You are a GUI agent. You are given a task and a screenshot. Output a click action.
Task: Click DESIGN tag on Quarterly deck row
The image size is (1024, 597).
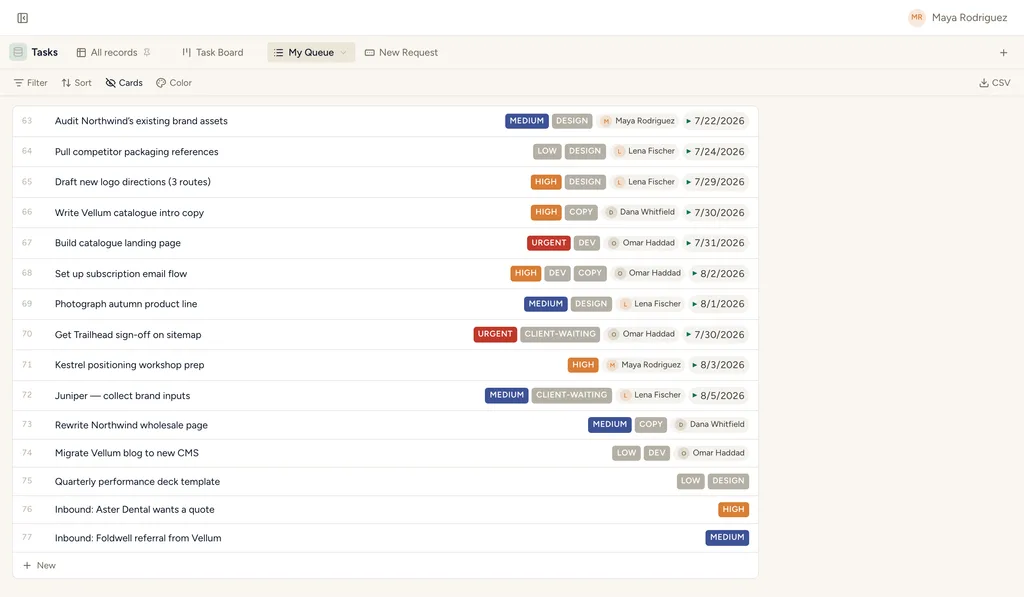click(728, 481)
